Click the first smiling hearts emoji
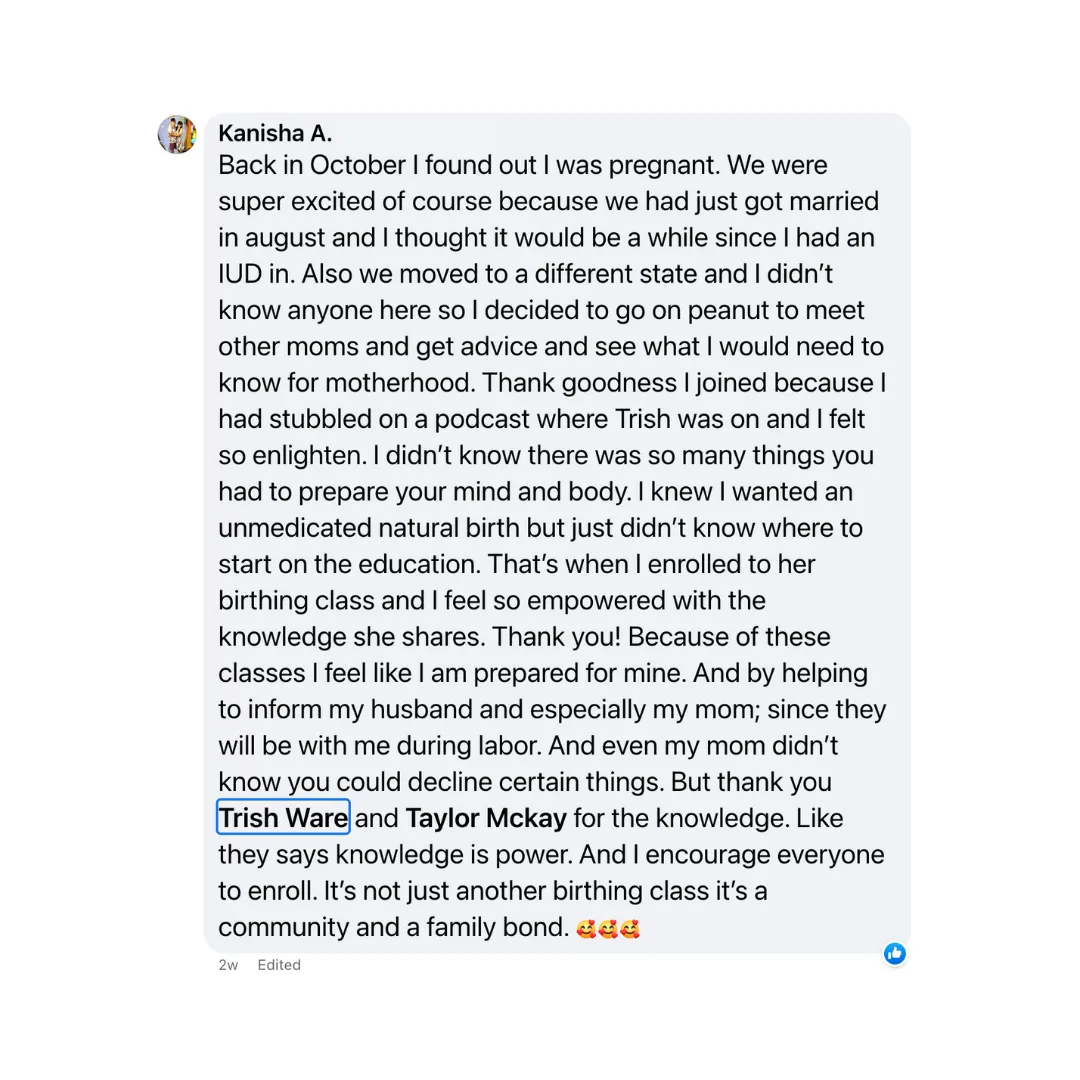Viewport: 1080px width, 1080px height. [586, 929]
